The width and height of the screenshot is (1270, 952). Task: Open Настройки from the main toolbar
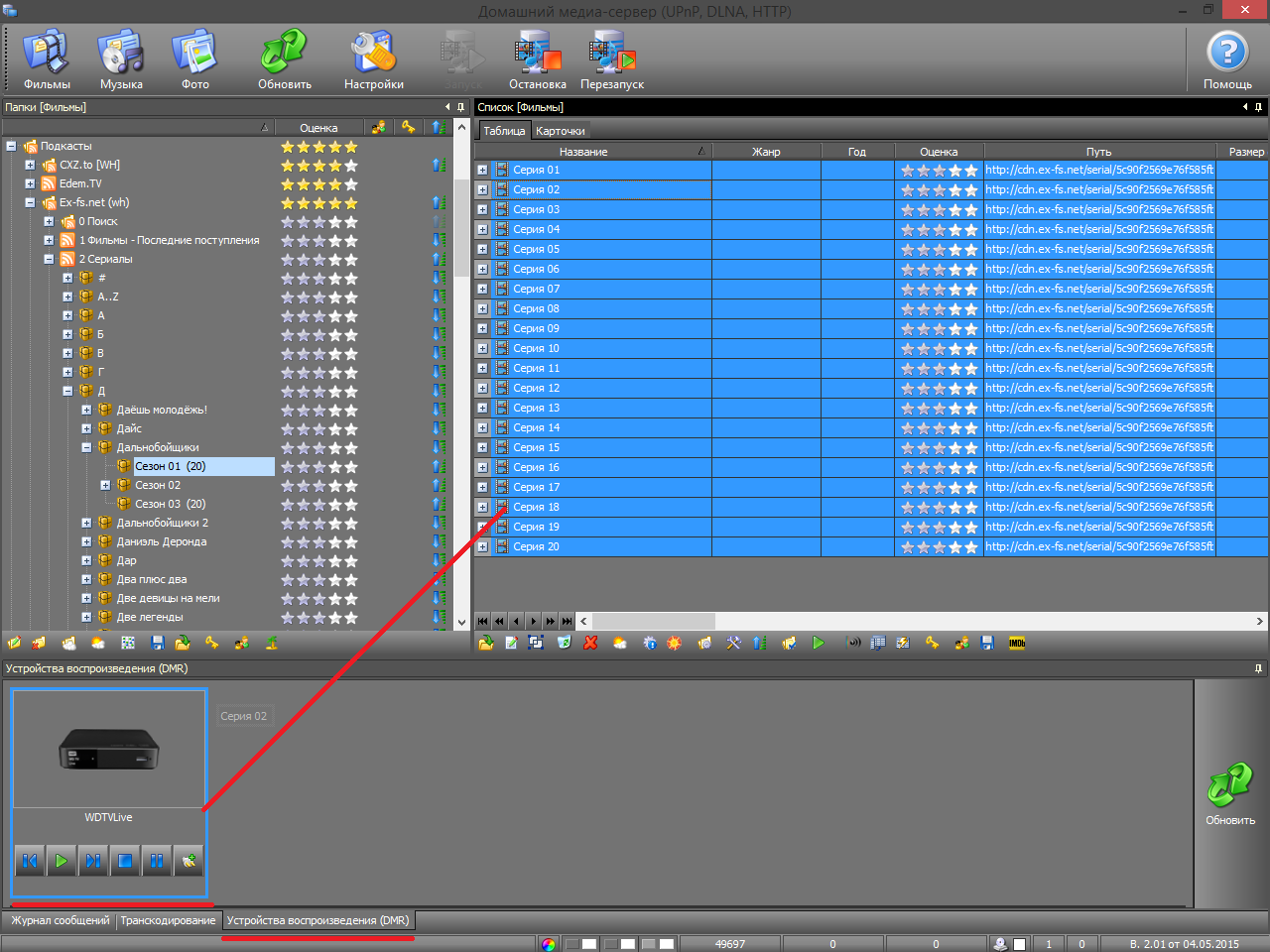373,59
